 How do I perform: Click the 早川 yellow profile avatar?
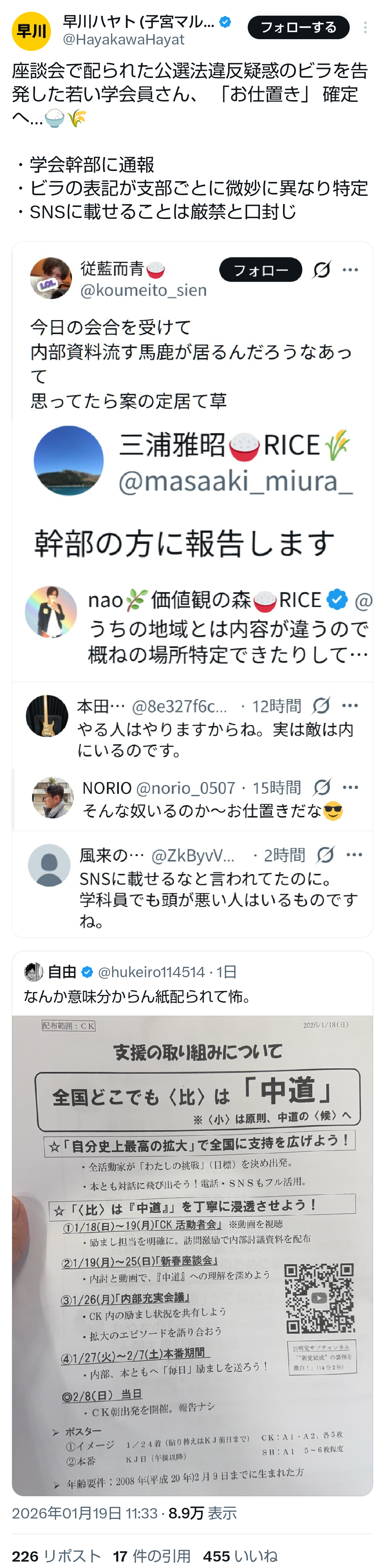click(x=31, y=31)
